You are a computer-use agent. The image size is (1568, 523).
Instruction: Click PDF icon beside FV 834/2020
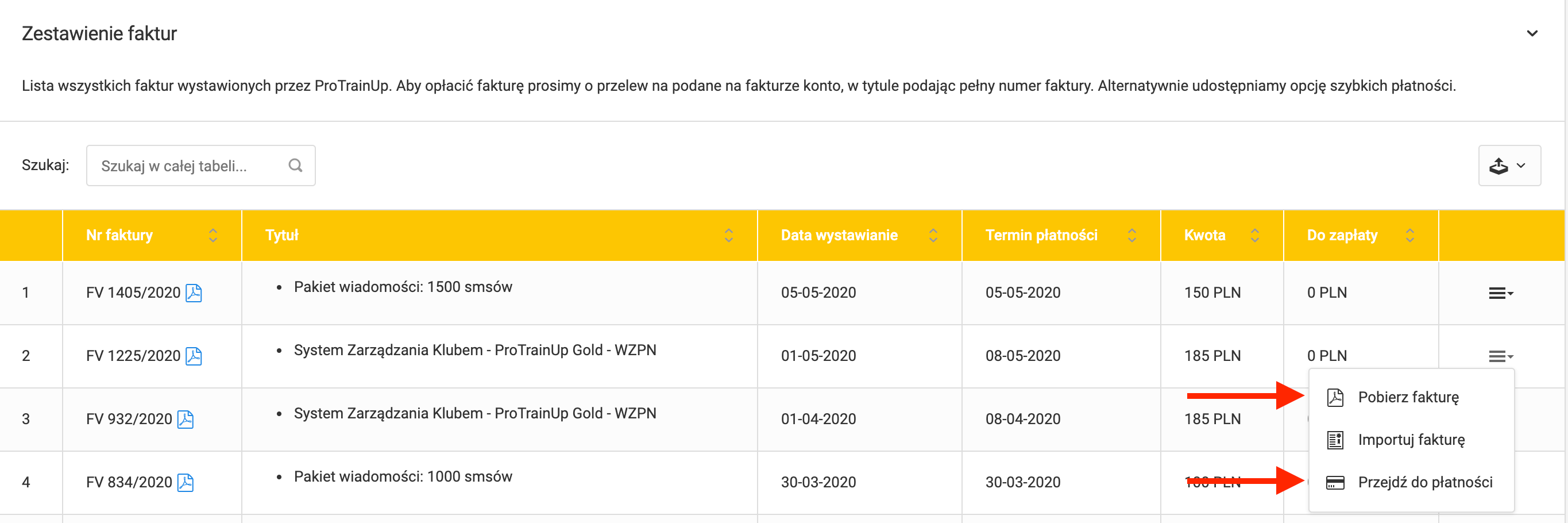point(185,483)
